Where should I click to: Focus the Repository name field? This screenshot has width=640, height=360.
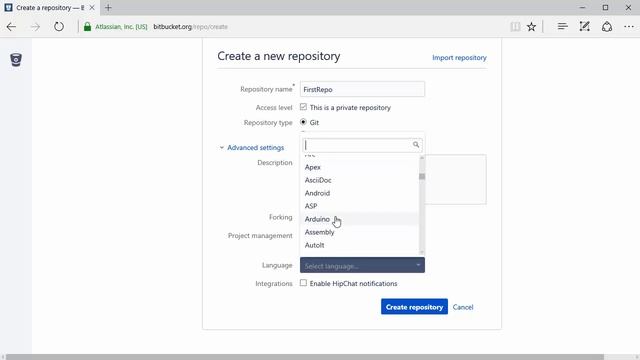[x=362, y=89]
